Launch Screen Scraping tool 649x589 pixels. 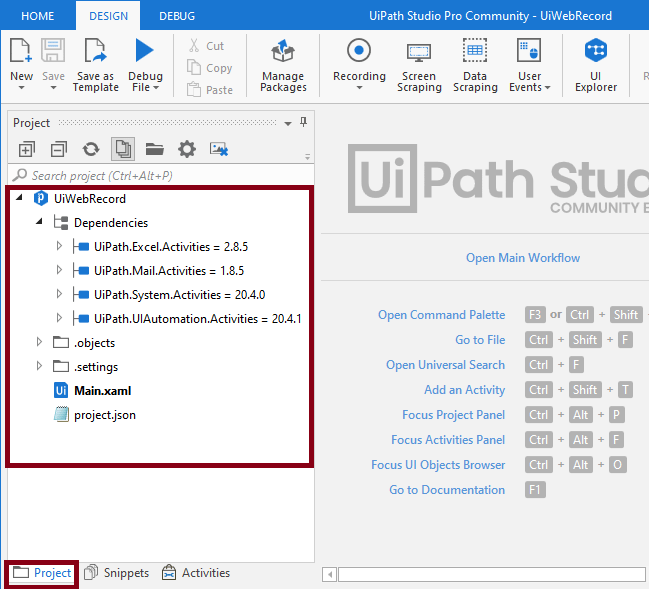[x=419, y=65]
